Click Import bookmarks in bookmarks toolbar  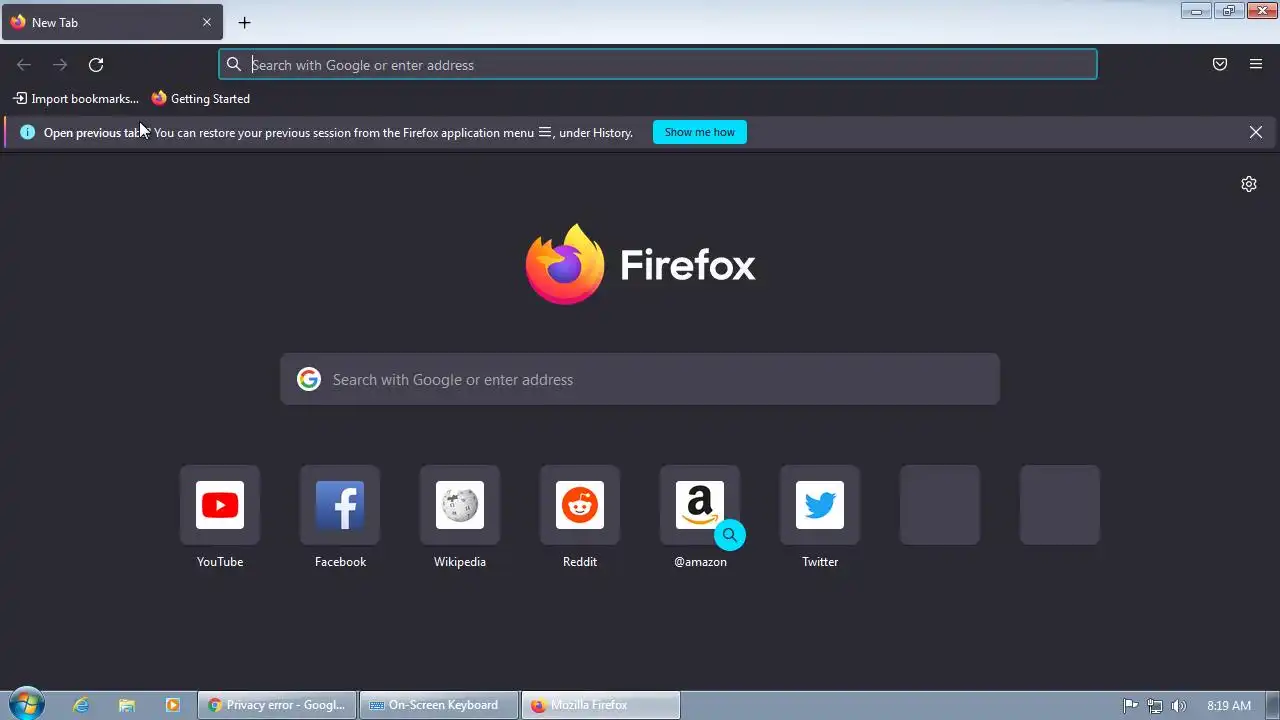tap(76, 99)
